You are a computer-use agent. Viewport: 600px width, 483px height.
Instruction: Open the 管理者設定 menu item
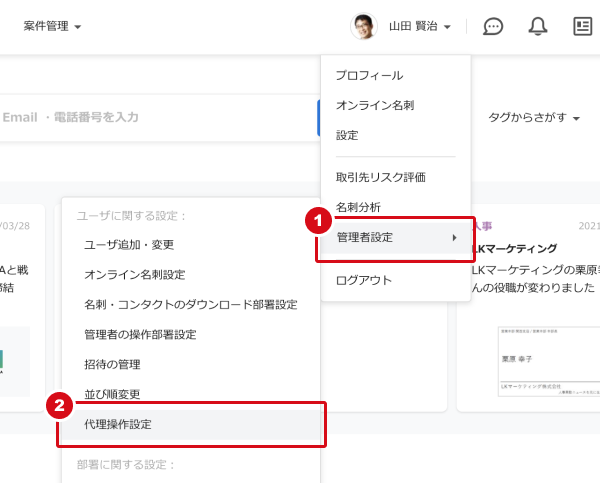click(396, 238)
